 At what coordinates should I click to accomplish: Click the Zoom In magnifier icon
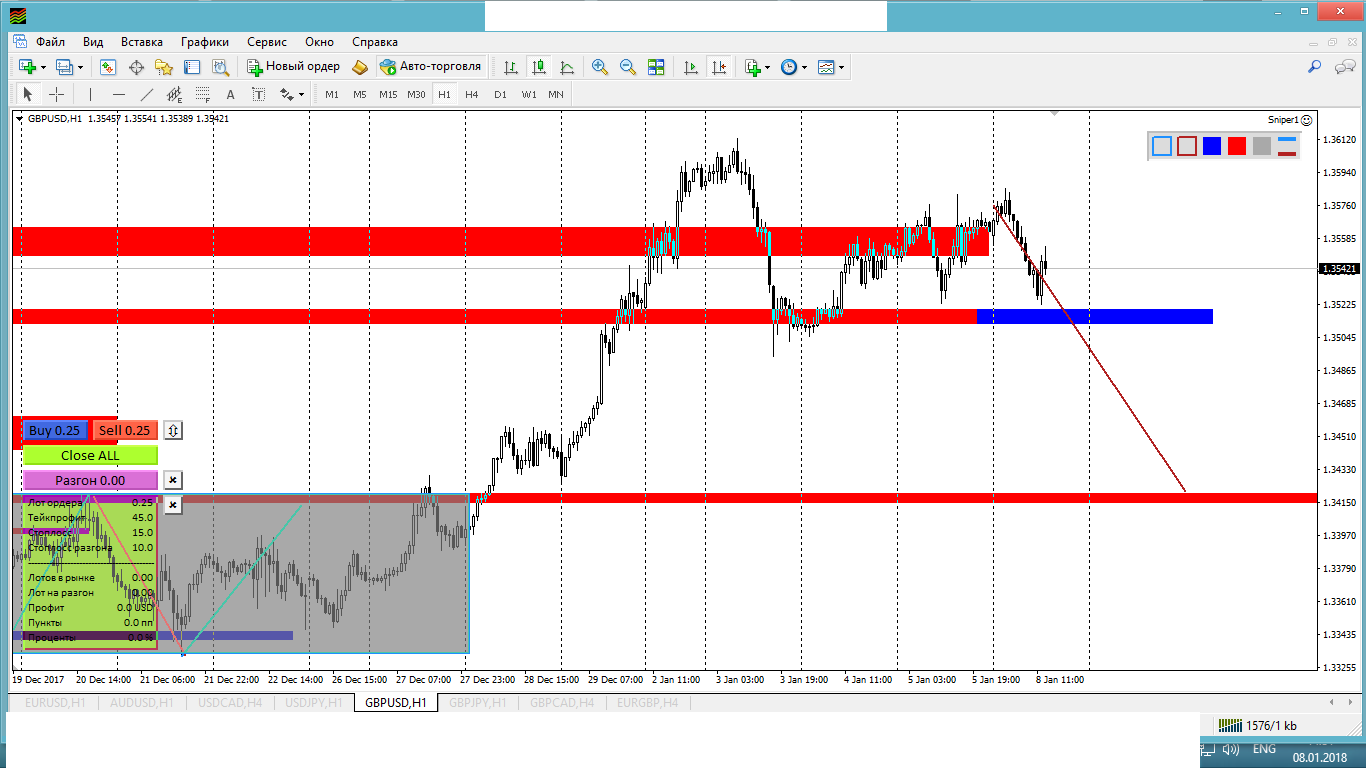click(600, 67)
